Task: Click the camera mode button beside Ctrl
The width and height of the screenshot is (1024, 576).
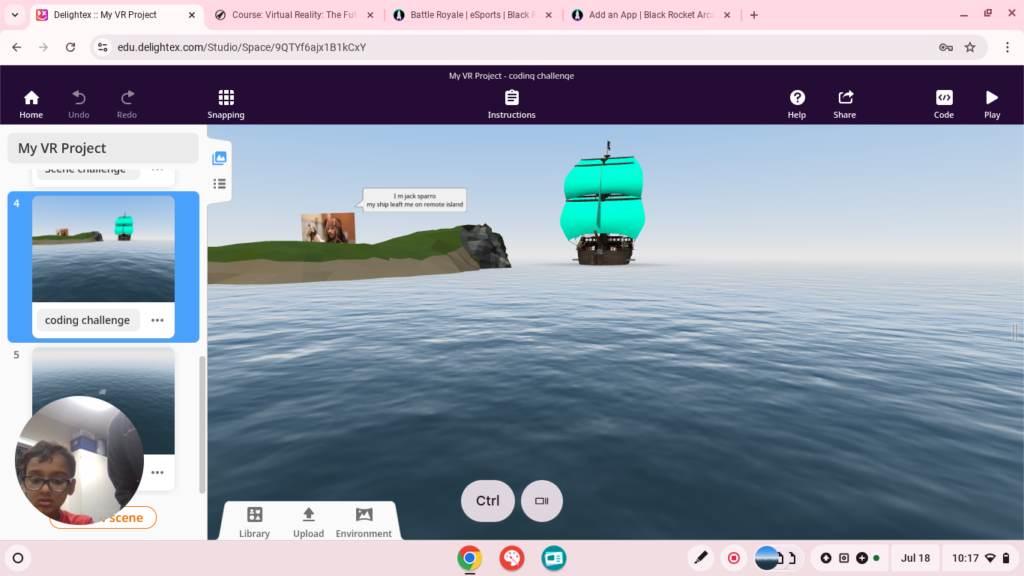Action: click(x=541, y=501)
